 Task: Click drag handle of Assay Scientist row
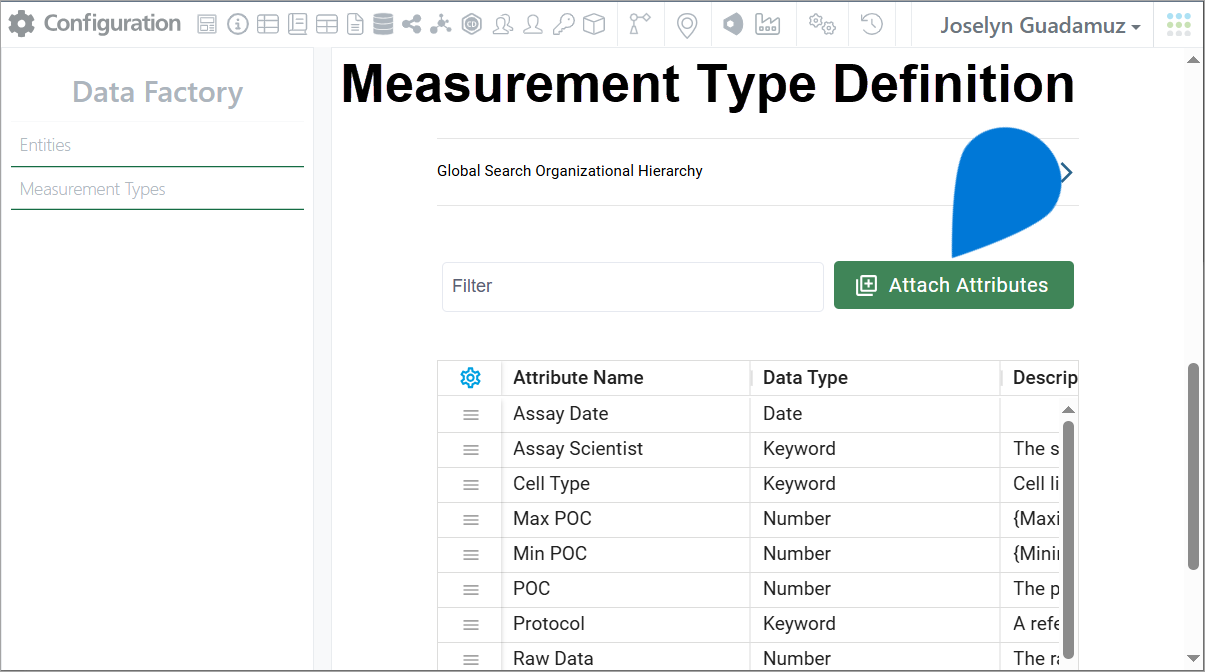(x=471, y=449)
